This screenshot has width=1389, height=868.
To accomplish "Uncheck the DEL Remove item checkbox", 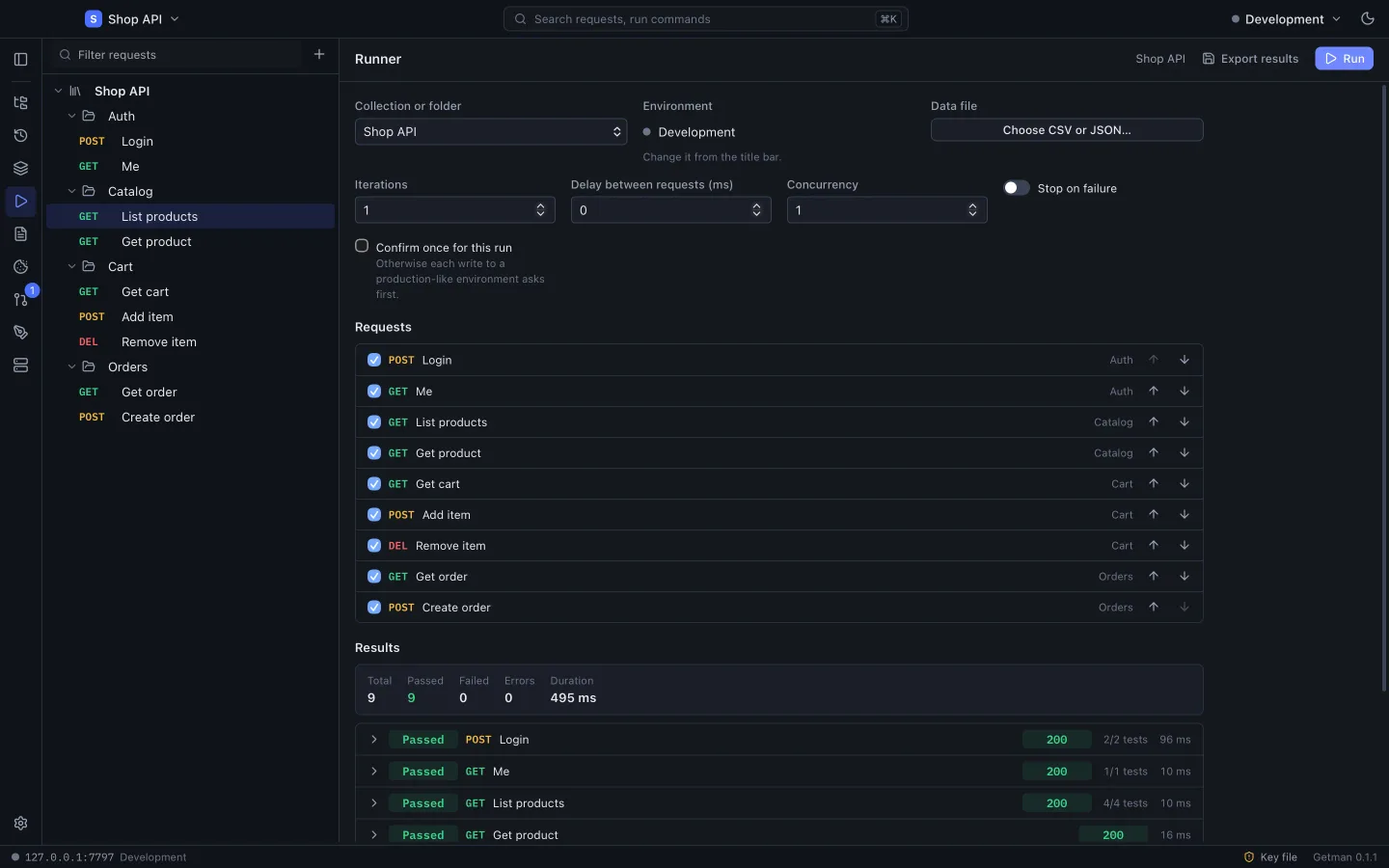I will (x=374, y=545).
